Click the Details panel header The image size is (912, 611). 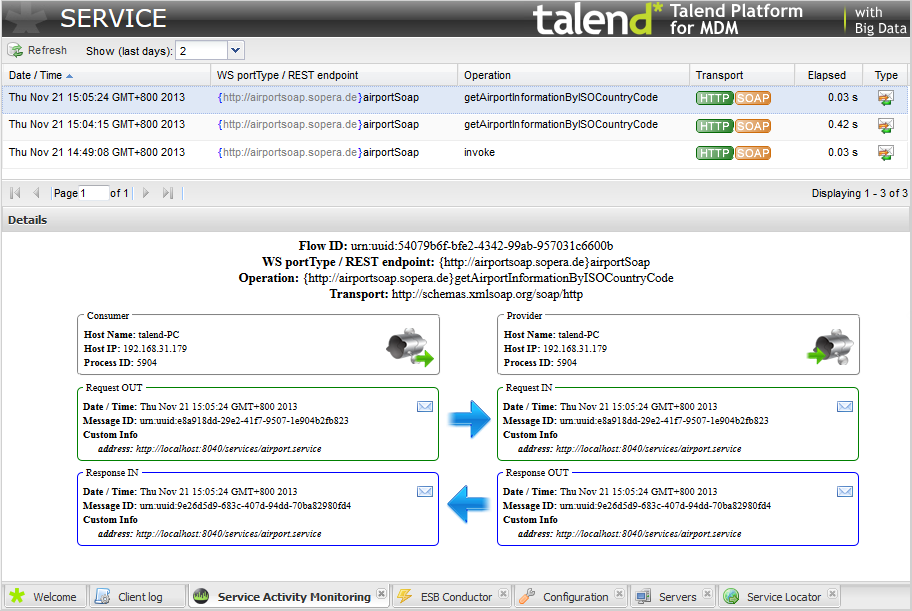[x=456, y=220]
